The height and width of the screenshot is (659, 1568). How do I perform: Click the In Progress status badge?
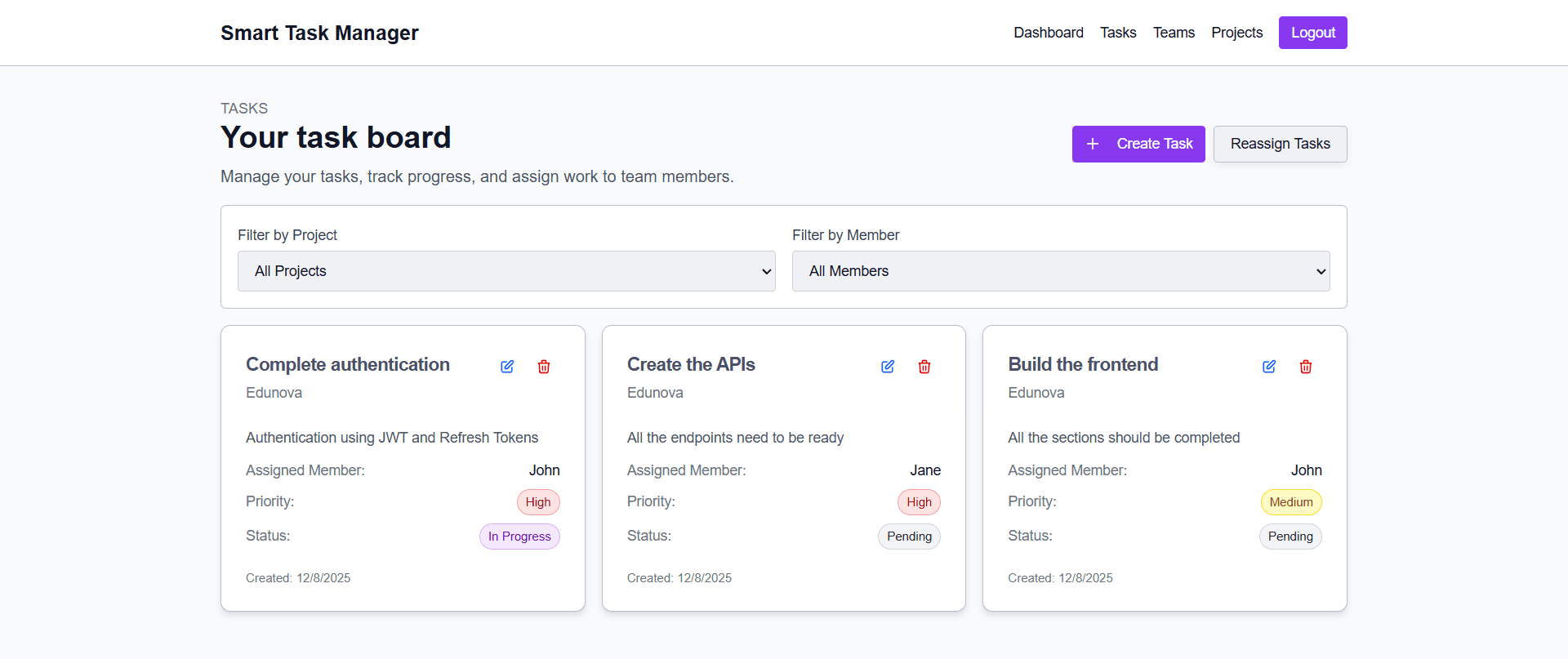(519, 537)
